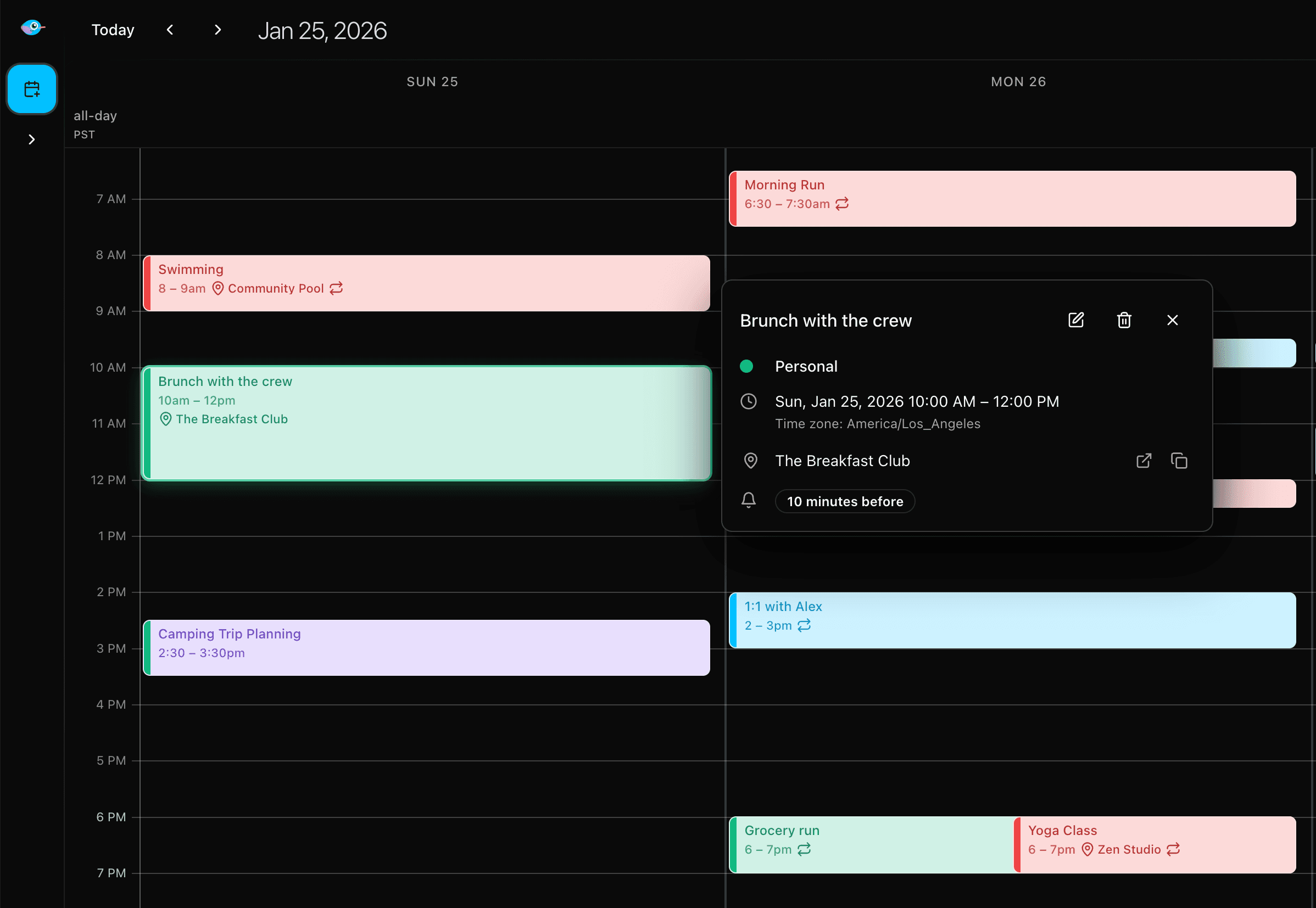
Task: Click the reminder bell icon in popup
Action: (x=749, y=500)
